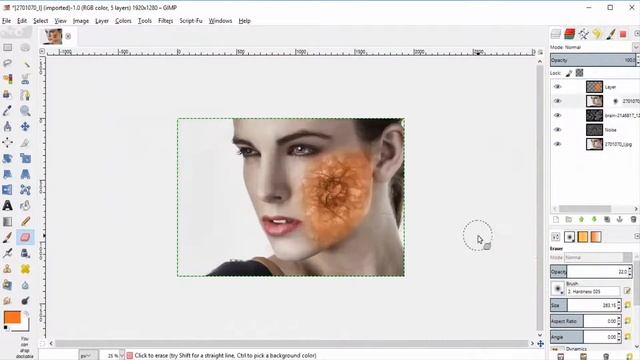Viewport: 640px width, 360px height.
Task: Select the Ellipse Select tool
Action: tap(25, 48)
